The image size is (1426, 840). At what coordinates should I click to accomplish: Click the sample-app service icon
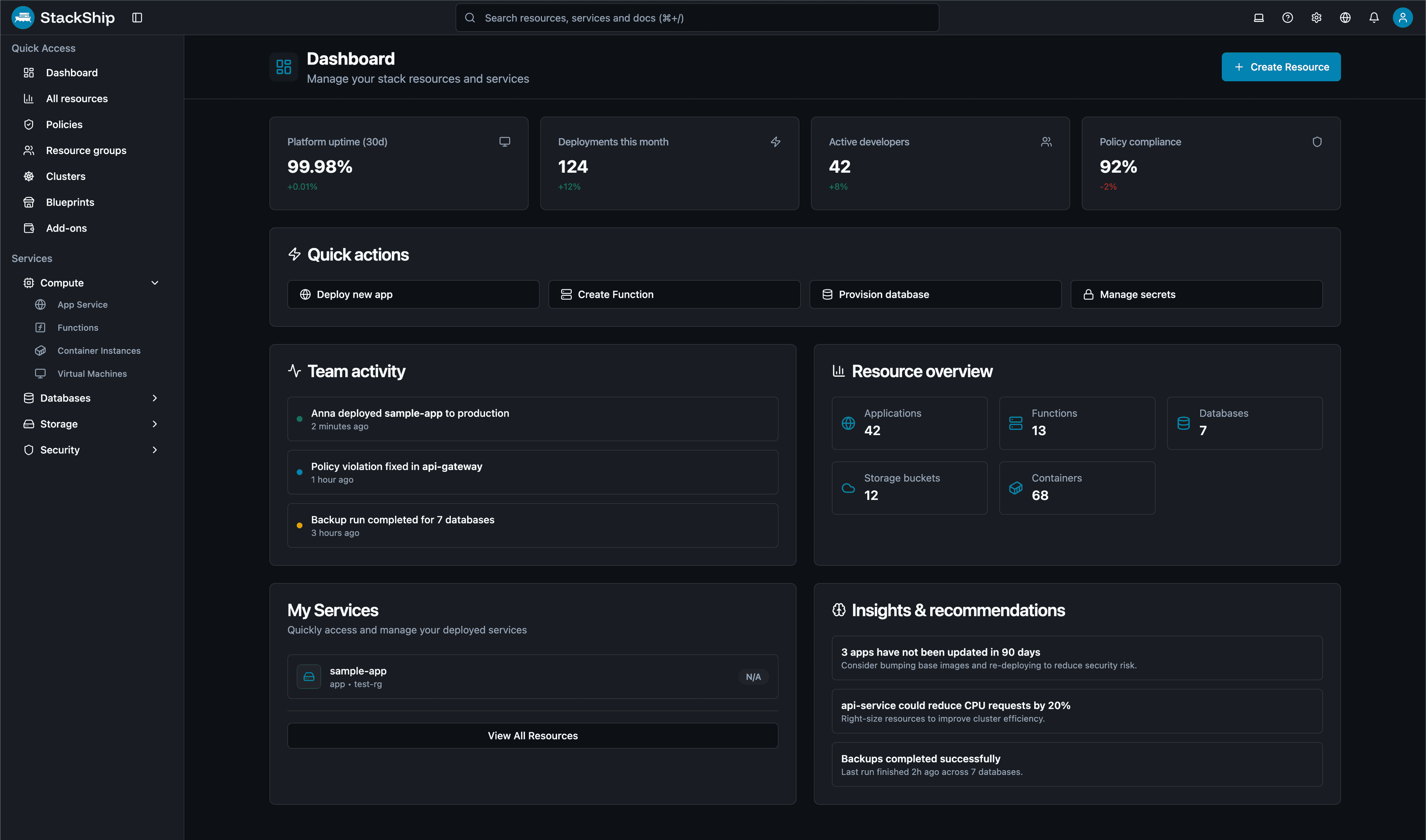coord(309,676)
